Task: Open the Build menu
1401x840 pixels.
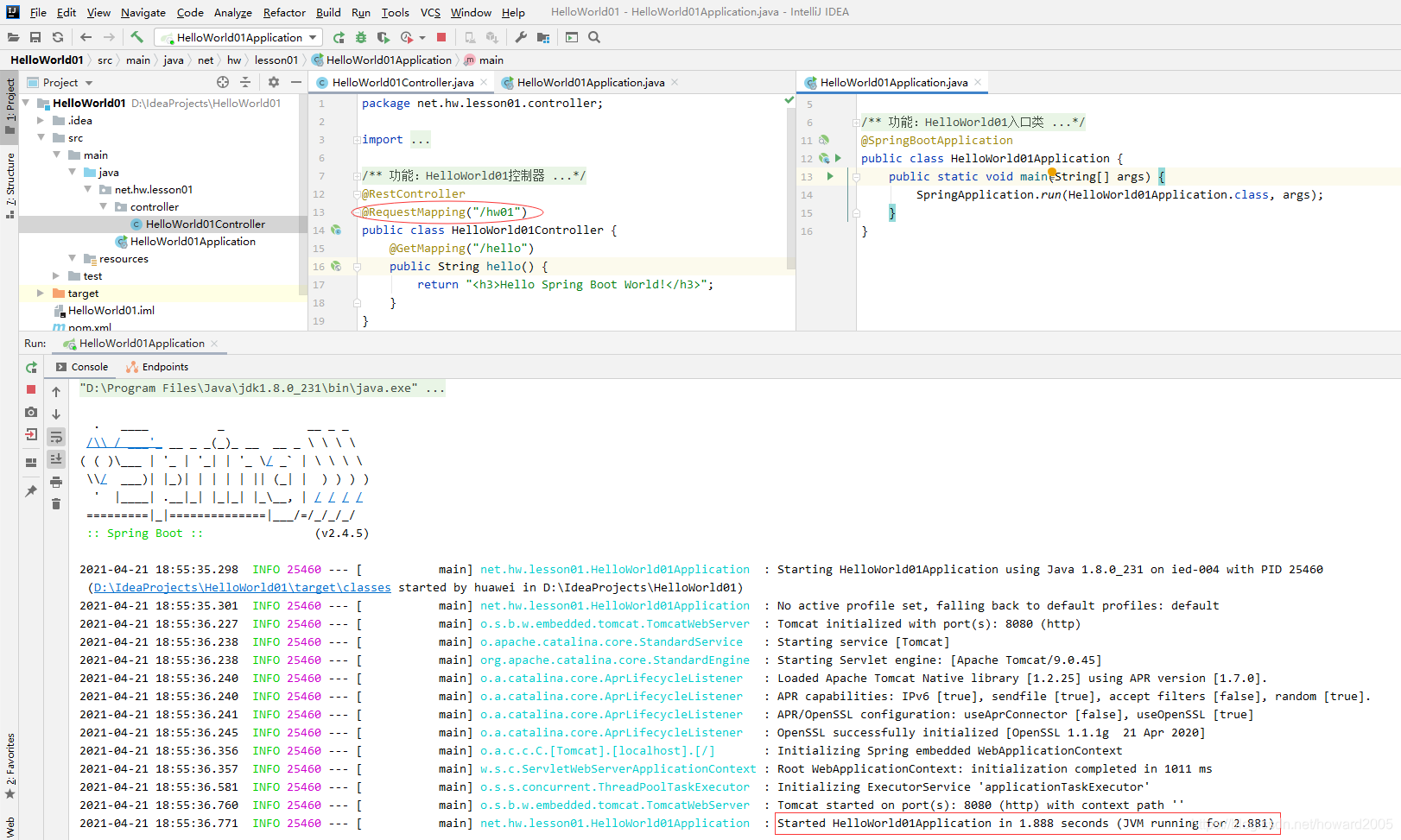Action: point(328,12)
